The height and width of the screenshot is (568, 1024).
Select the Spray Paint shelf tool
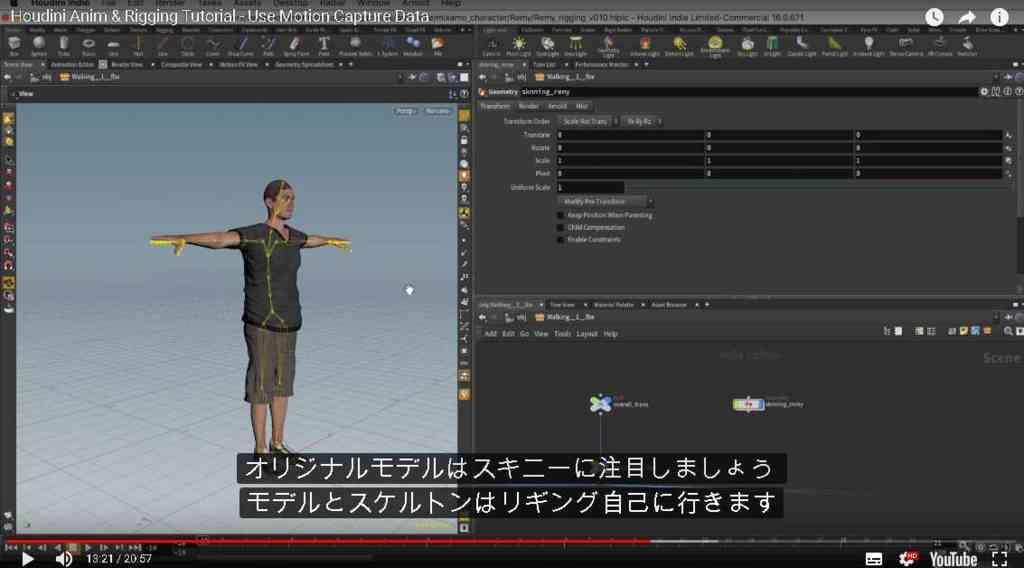point(296,45)
